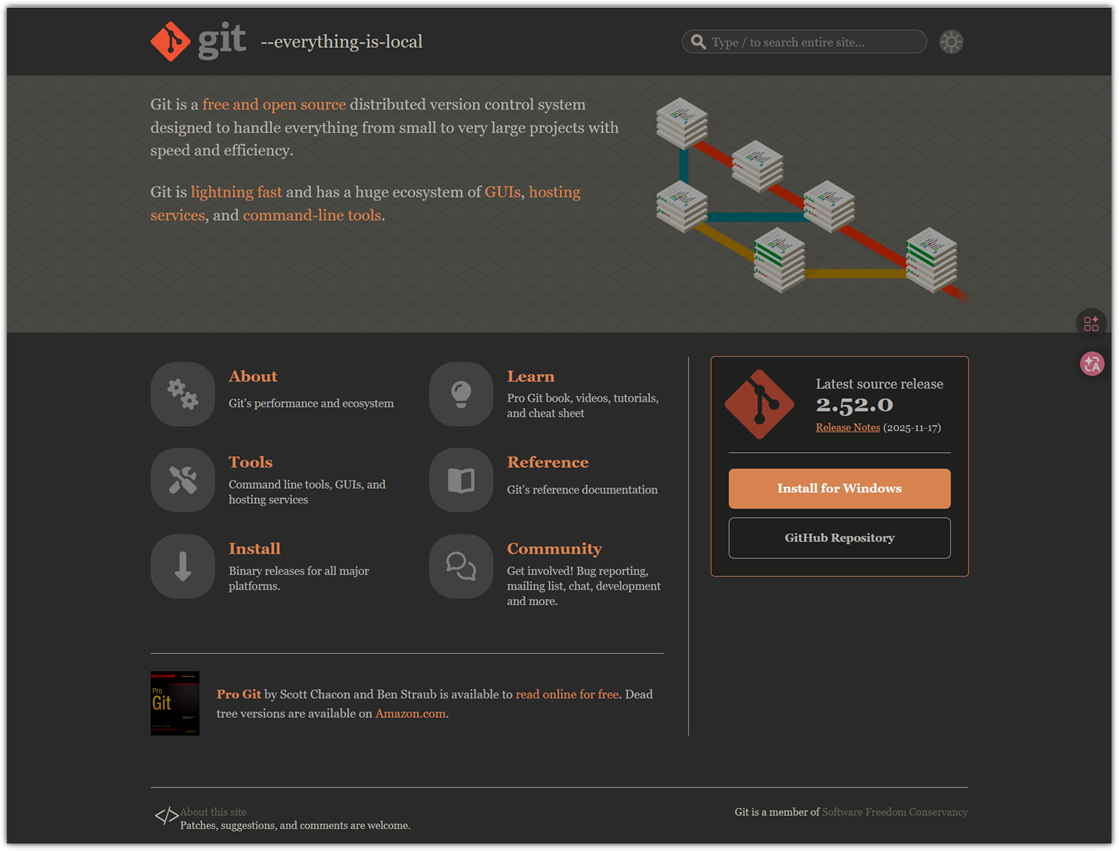Viewport: 1119px width, 851px height.
Task: Click 'Git's performance and ecosystem' text
Action: coord(311,403)
